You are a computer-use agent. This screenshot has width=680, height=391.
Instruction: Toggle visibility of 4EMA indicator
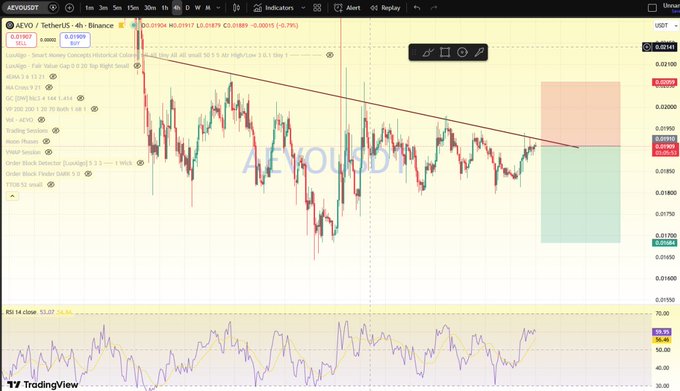(53, 77)
